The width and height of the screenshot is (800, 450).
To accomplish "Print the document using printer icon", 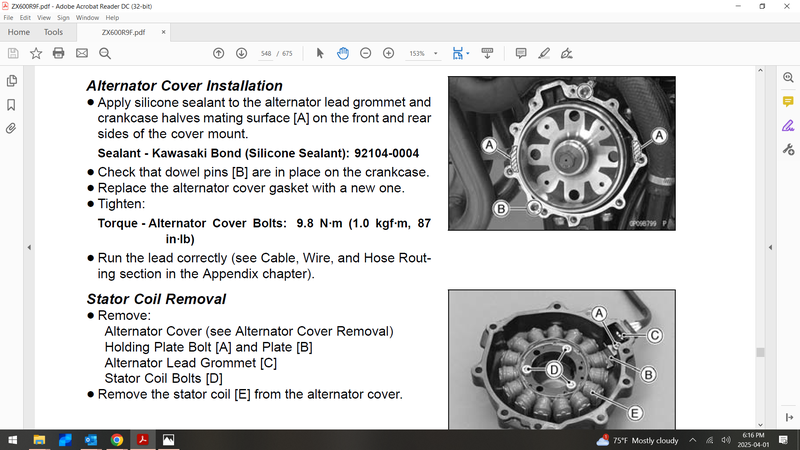I will pos(59,53).
